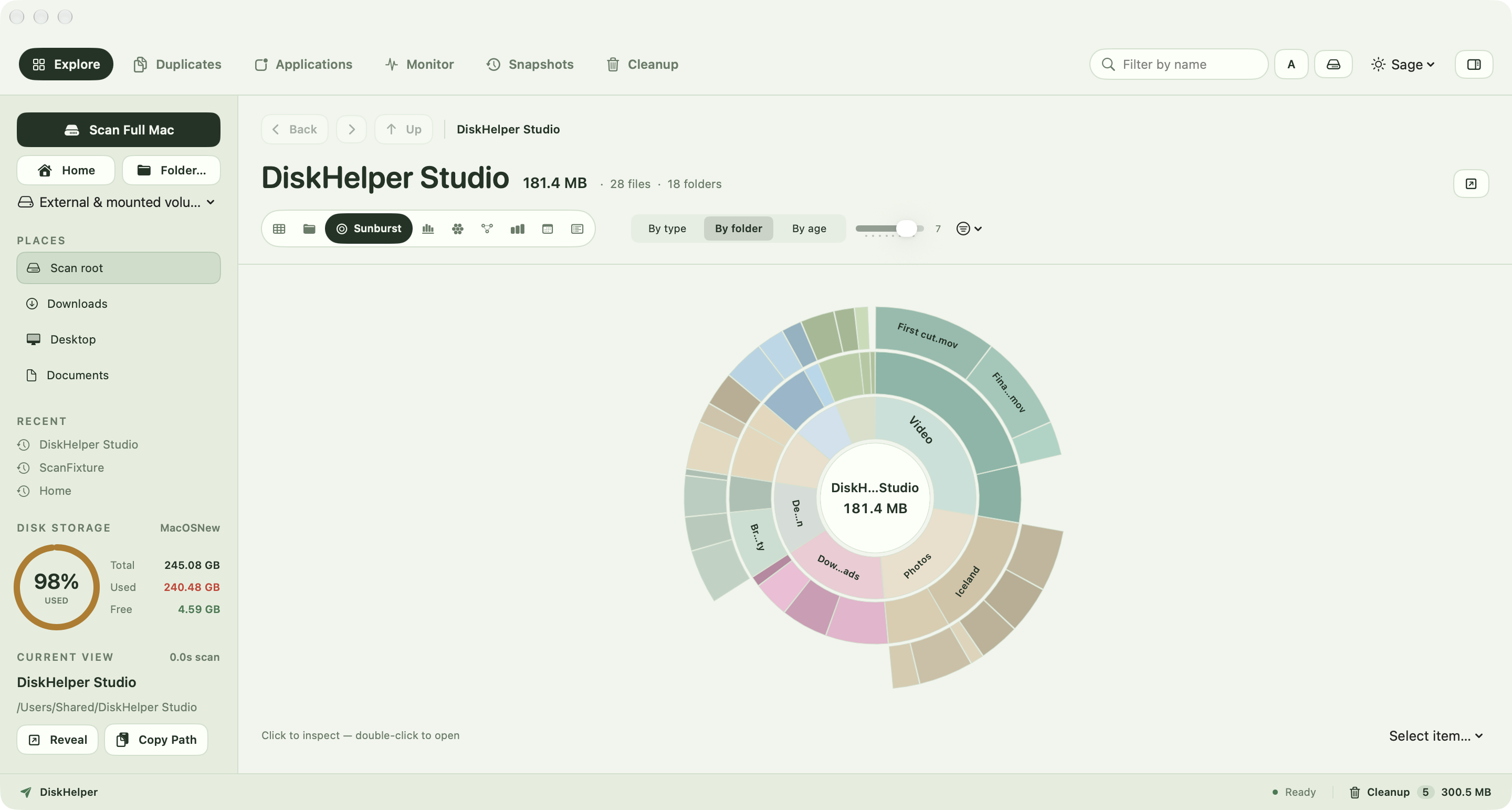Select the detail list view icon

(x=577, y=229)
